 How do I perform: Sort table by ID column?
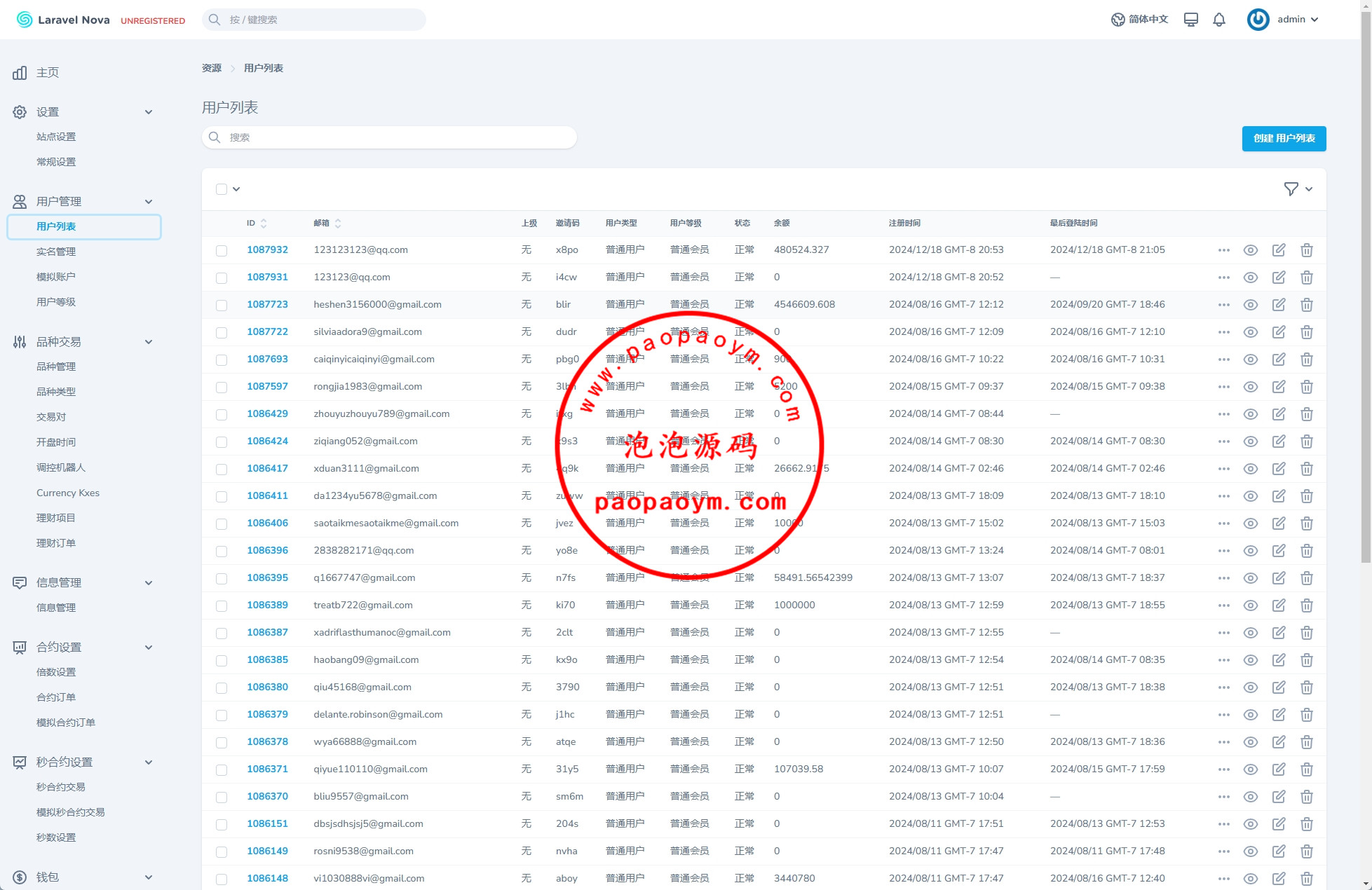257,224
